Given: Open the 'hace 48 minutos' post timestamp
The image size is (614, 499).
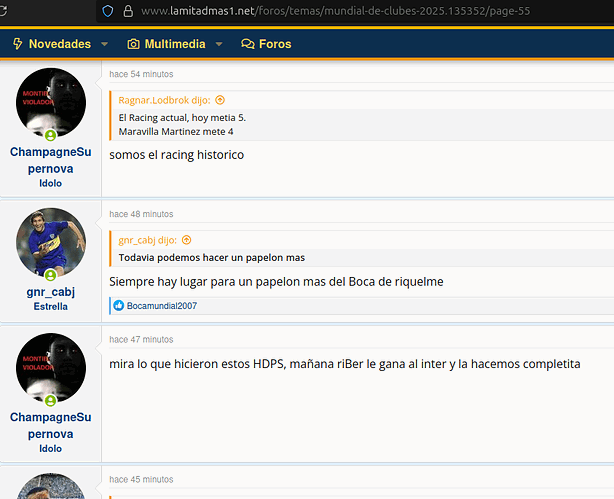Looking at the screenshot, I should [x=141, y=214].
